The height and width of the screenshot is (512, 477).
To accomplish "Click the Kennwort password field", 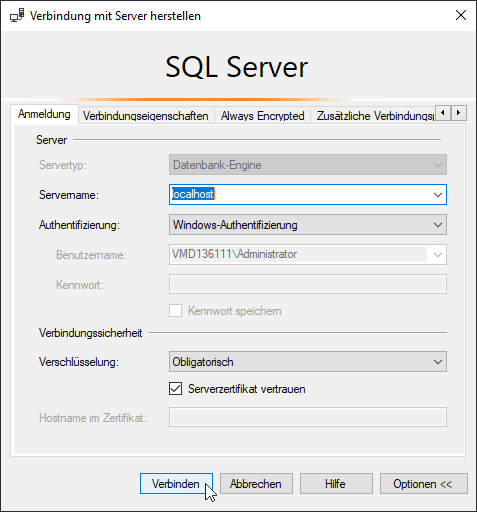I will 308,284.
